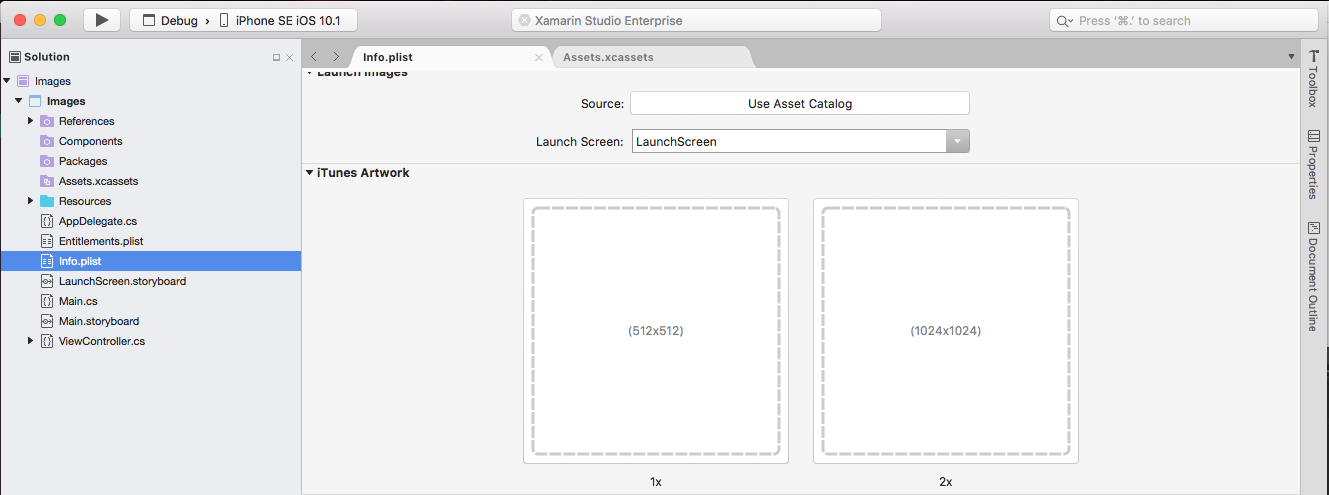Click the Entitlements.plist file icon
The image size is (1329, 495).
point(47,241)
